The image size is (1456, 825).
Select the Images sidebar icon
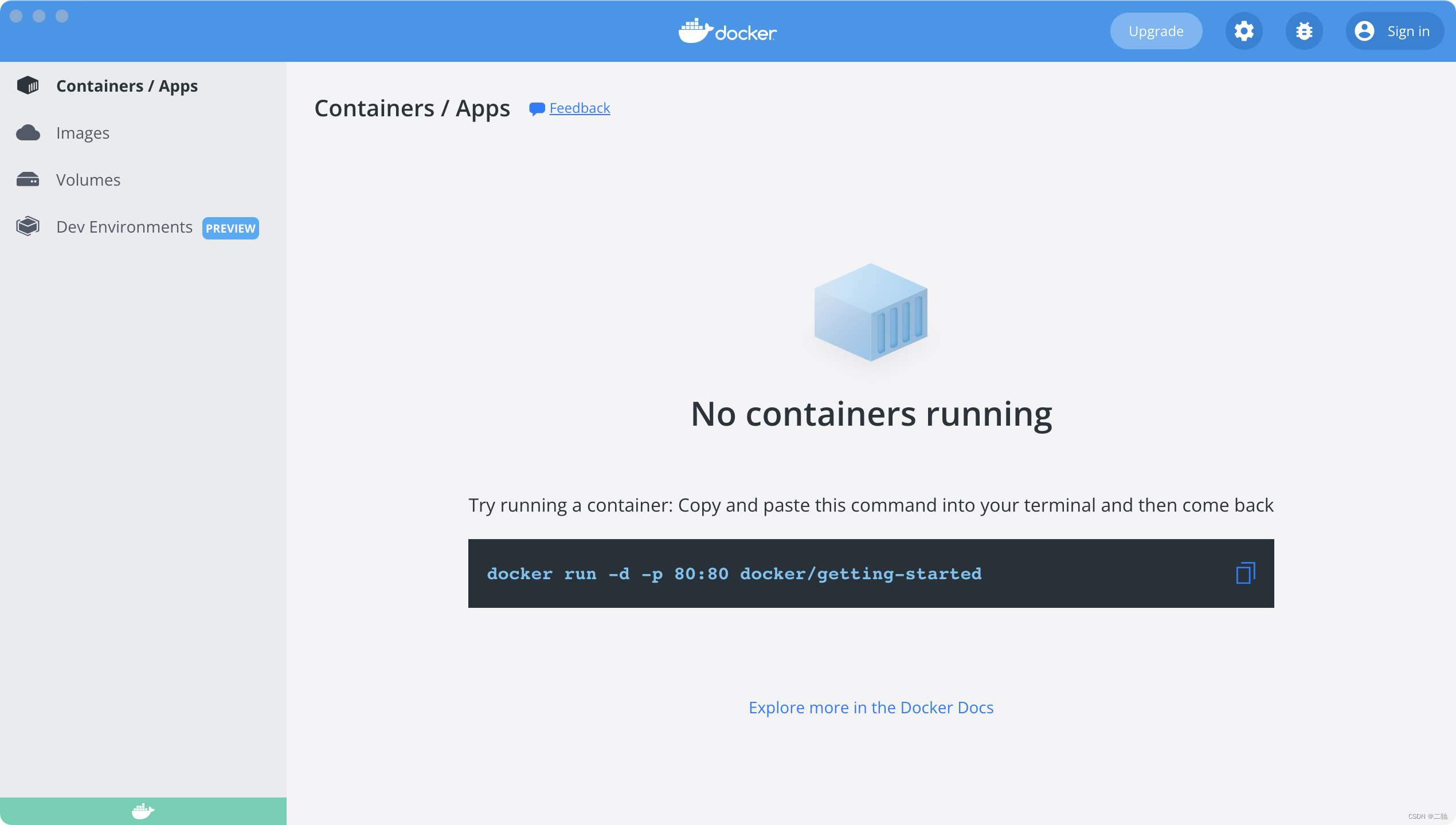(x=28, y=132)
